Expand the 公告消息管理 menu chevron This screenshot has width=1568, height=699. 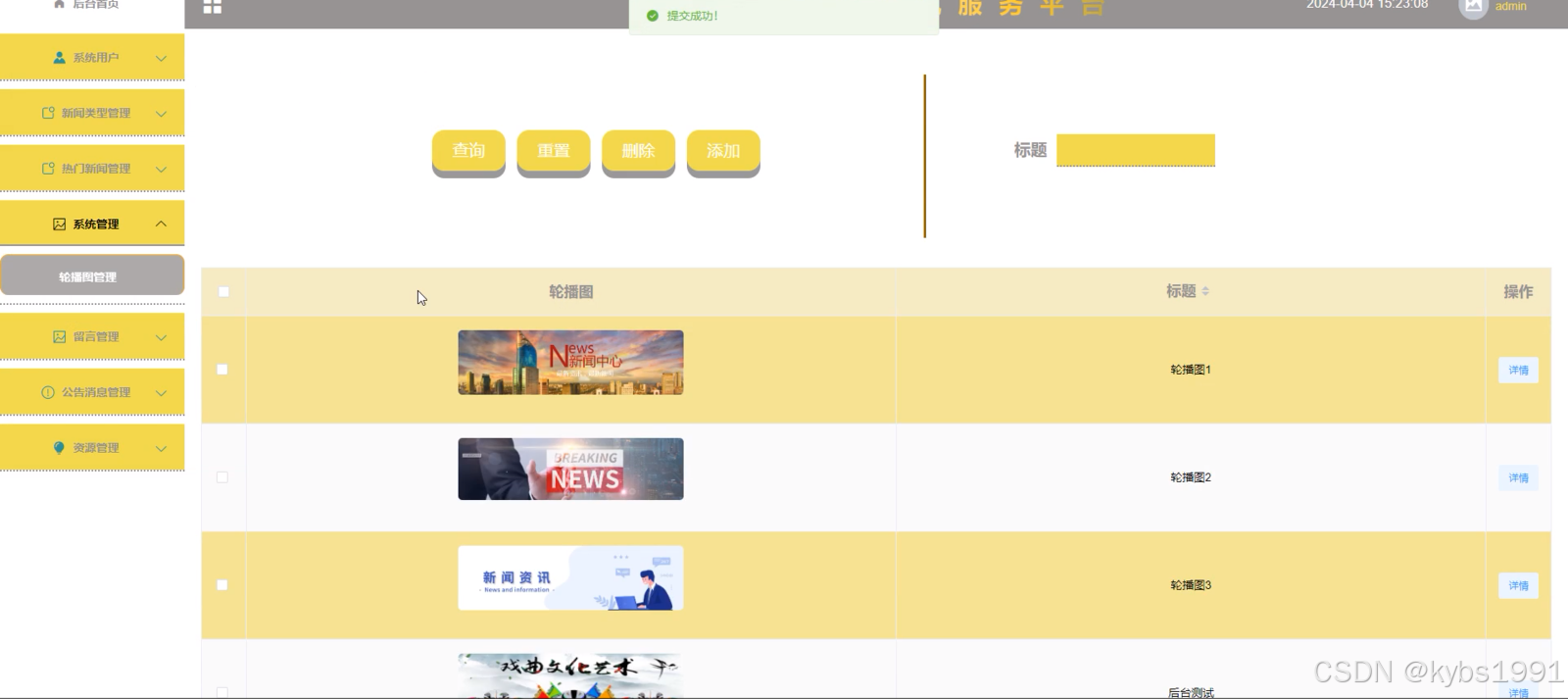(x=161, y=392)
